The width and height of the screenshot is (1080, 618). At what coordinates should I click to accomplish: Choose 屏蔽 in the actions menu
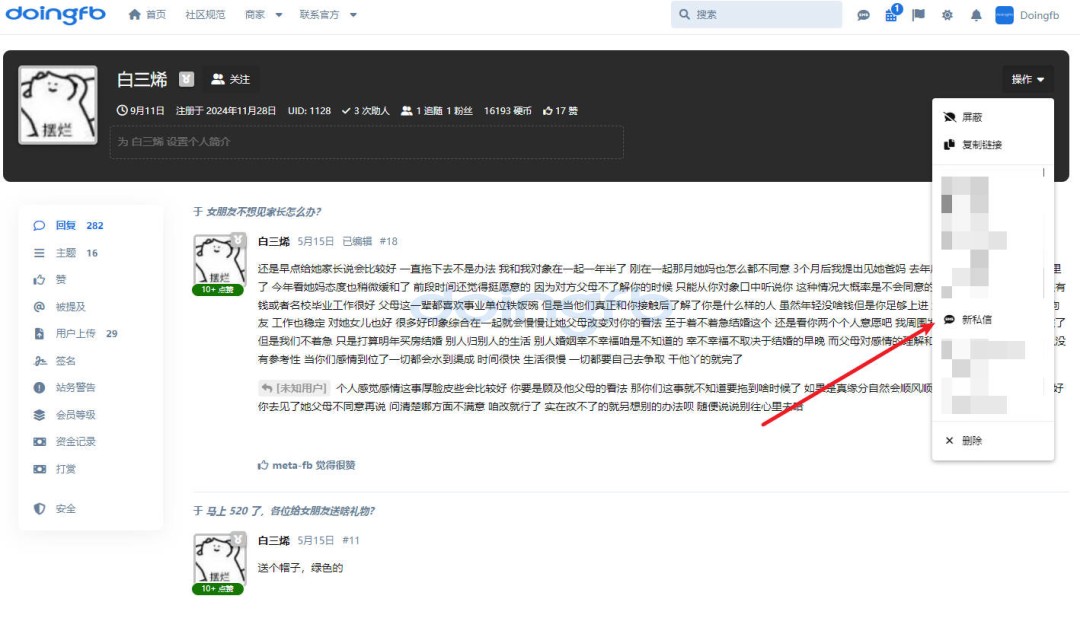tap(971, 117)
